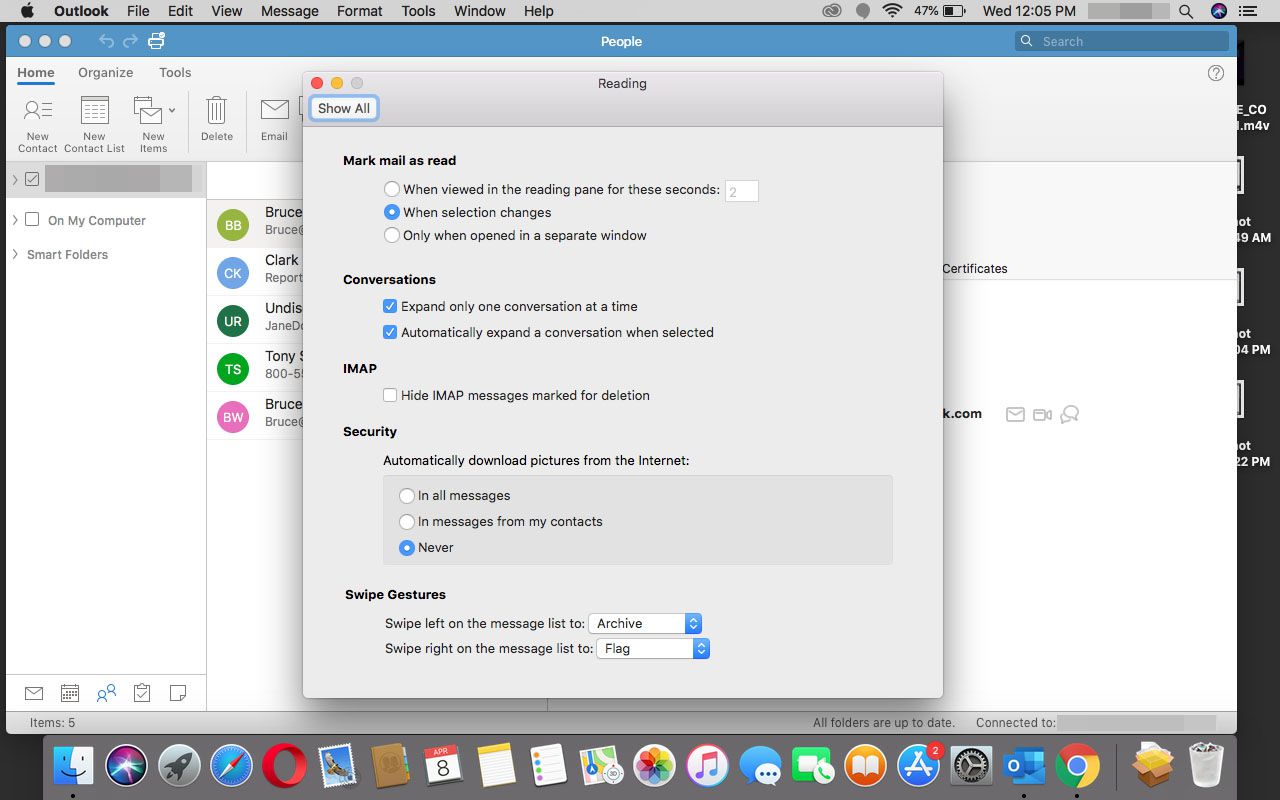Select the Clark contact row
The image size is (1280, 800).
click(255, 272)
